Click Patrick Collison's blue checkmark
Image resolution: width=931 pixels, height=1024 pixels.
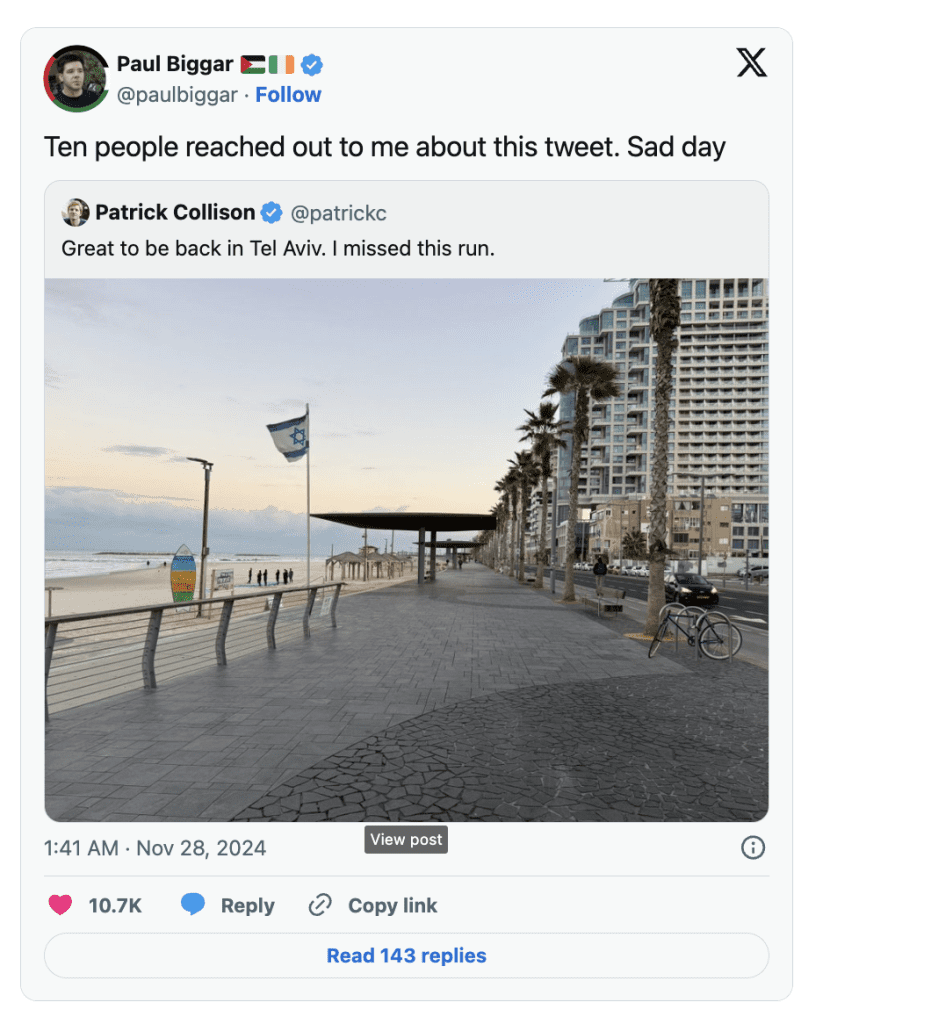pyautogui.click(x=272, y=212)
